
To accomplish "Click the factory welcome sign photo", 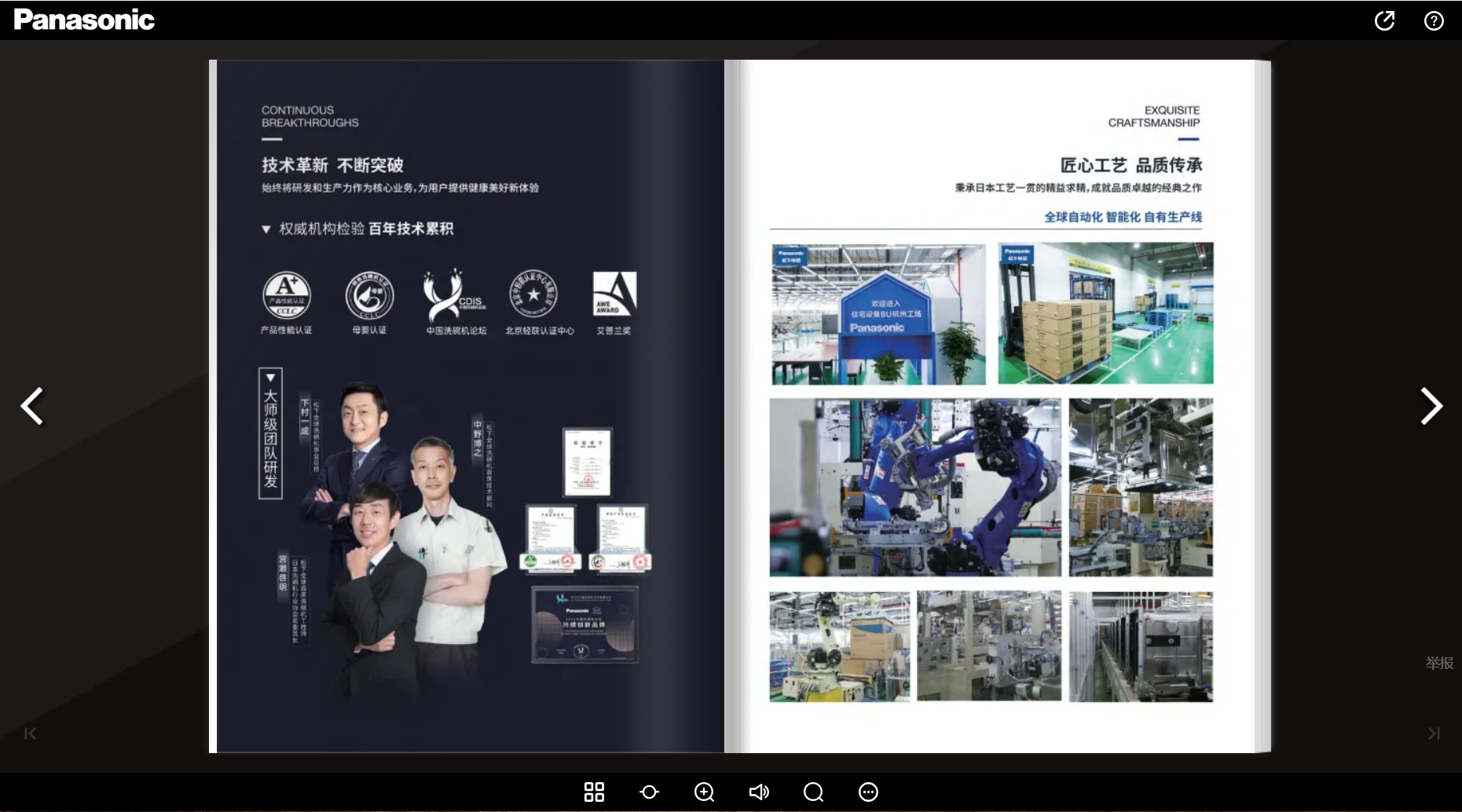I will (878, 313).
